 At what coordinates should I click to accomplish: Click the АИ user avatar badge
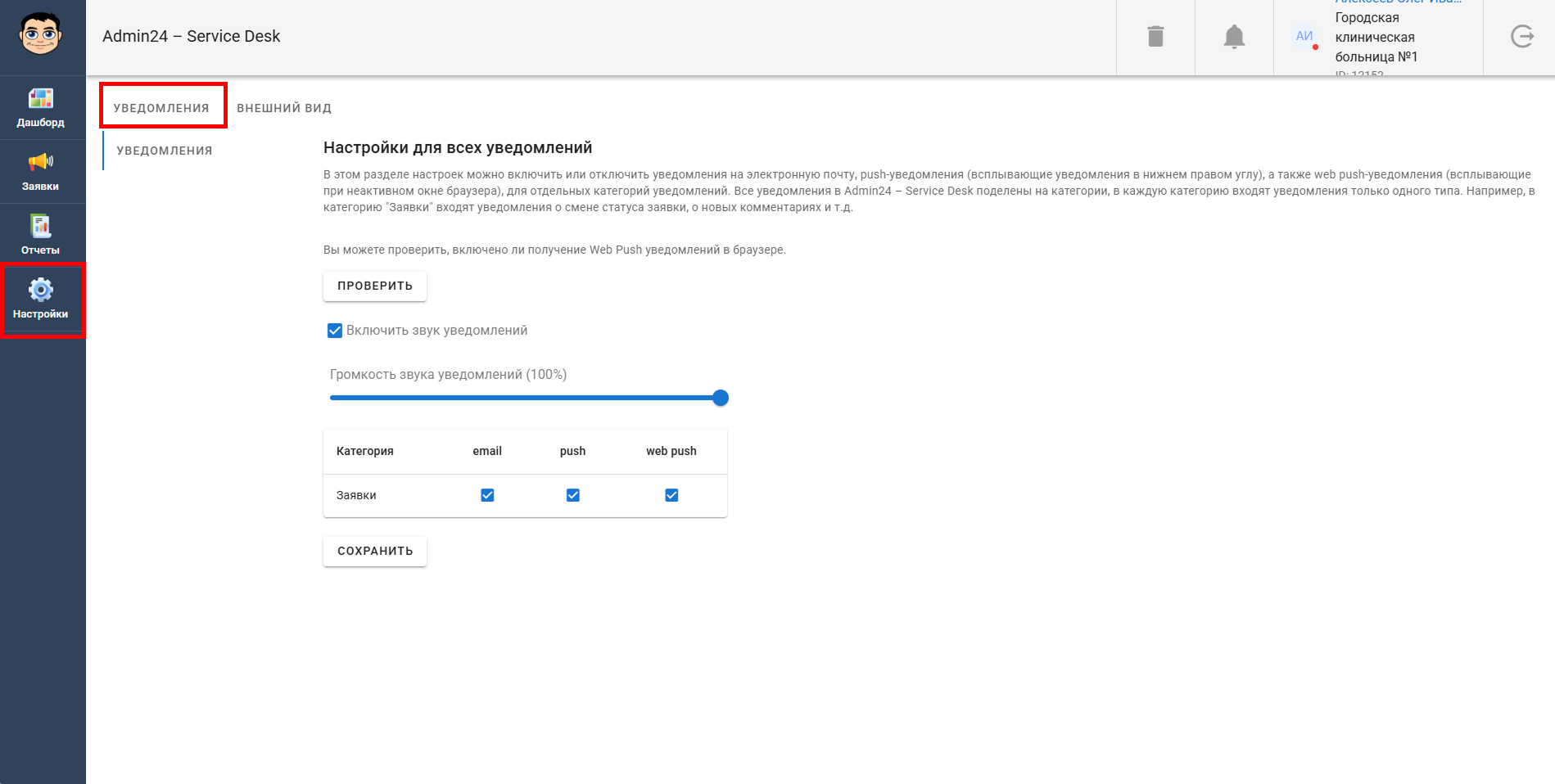click(x=1304, y=37)
